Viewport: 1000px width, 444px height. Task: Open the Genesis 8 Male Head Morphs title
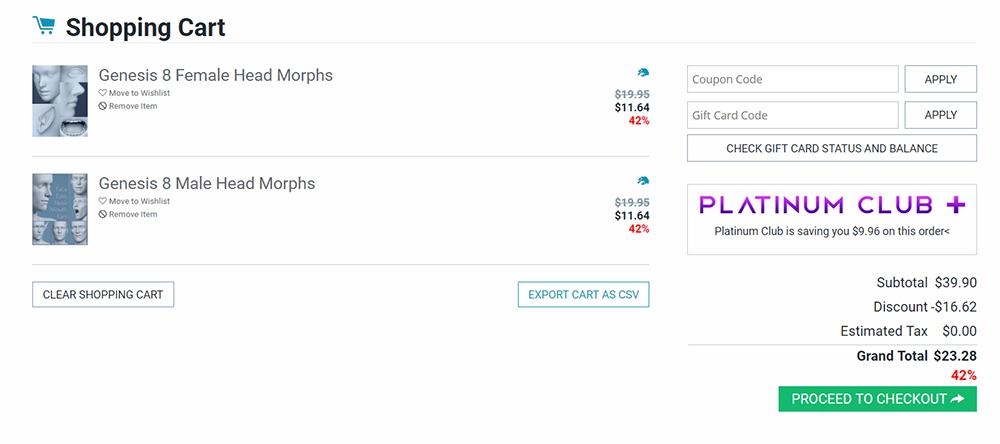pyautogui.click(x=207, y=183)
